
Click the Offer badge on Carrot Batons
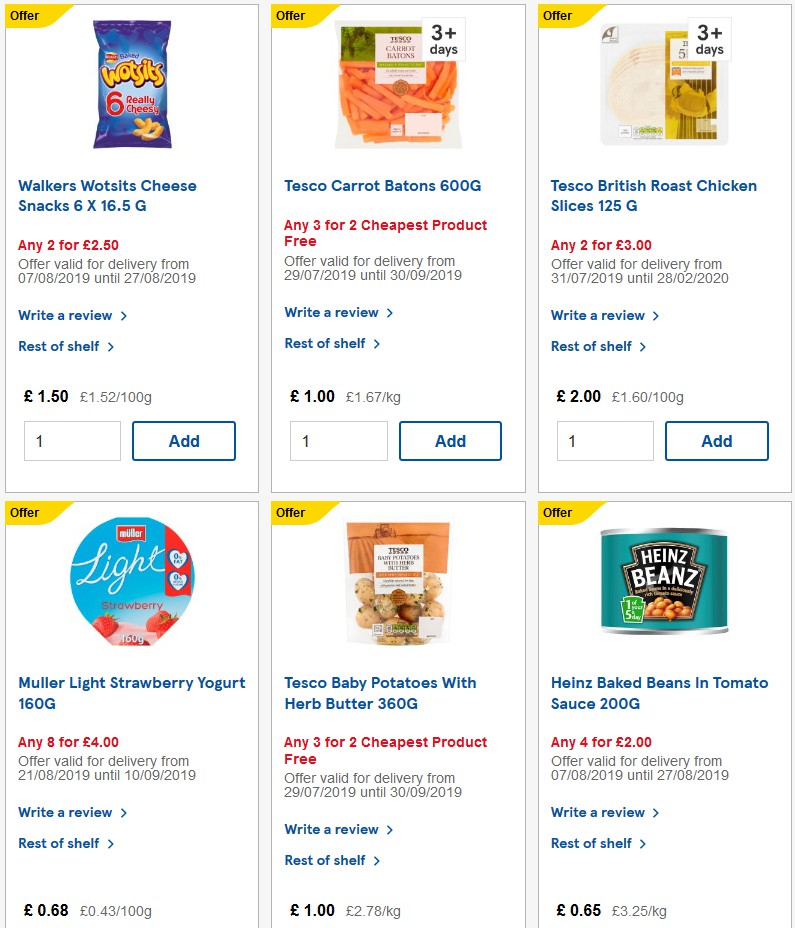[x=290, y=15]
